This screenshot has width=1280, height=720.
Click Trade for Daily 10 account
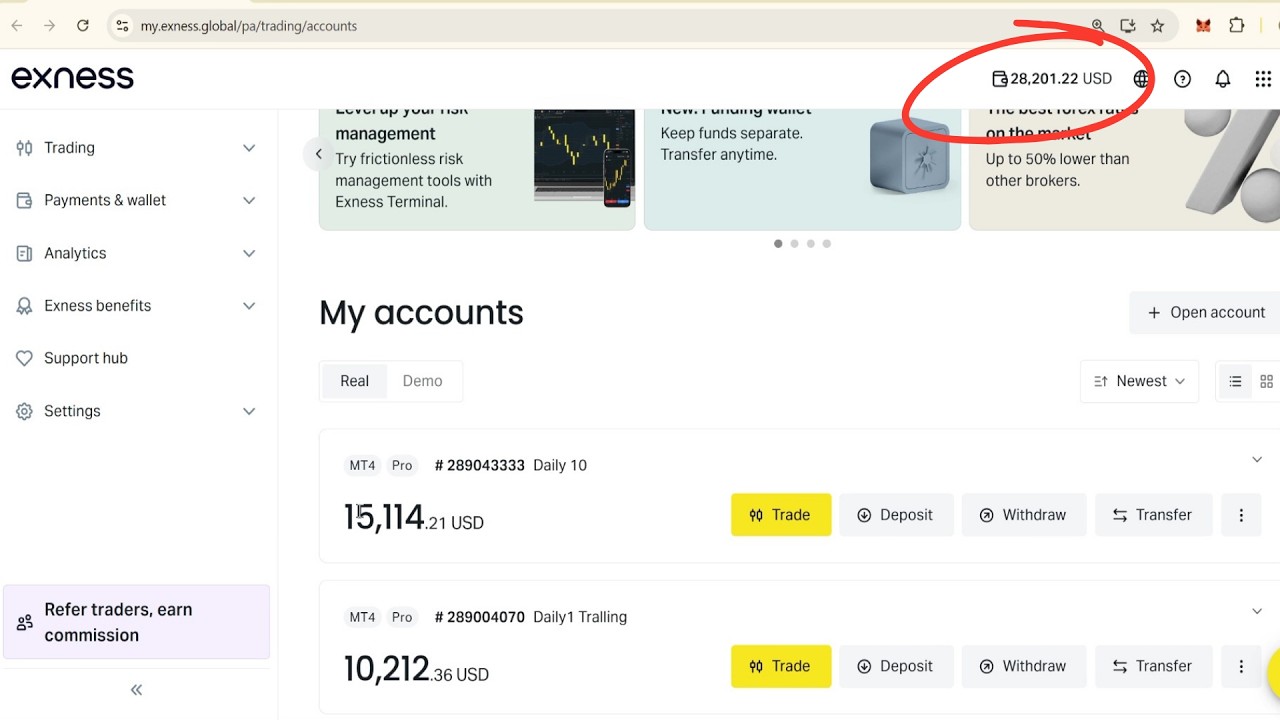781,515
